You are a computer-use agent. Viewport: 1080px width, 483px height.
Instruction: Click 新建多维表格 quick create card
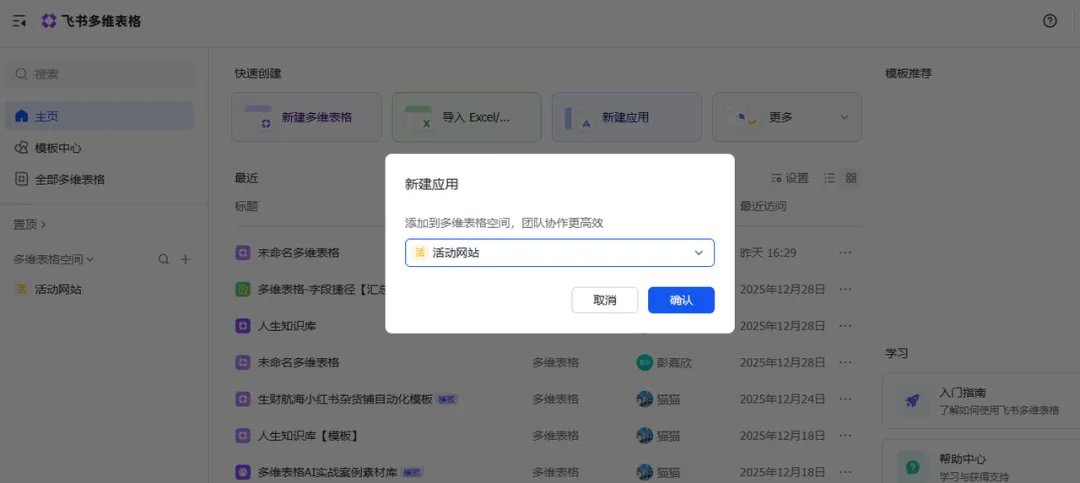[307, 117]
